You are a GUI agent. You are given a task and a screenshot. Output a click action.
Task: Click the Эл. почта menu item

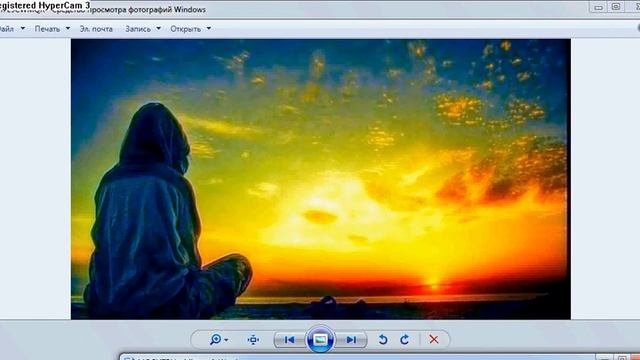pyautogui.click(x=96, y=29)
